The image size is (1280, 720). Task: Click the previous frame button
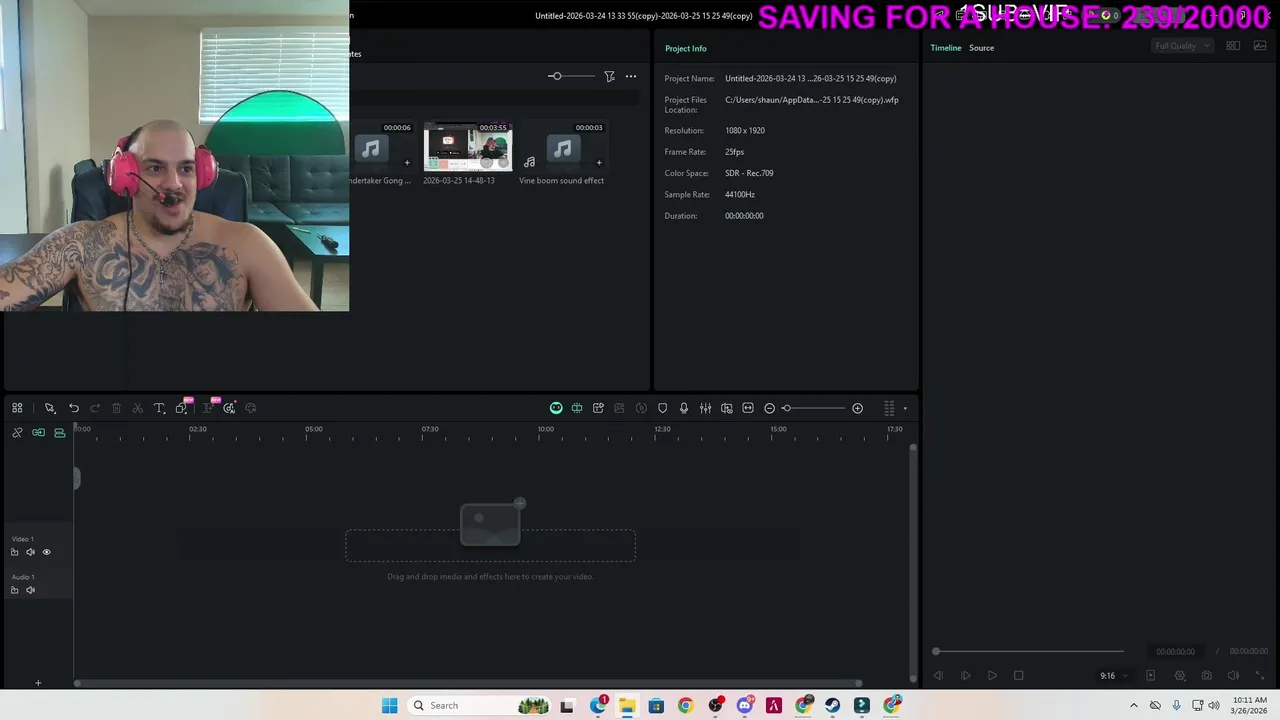(938, 676)
